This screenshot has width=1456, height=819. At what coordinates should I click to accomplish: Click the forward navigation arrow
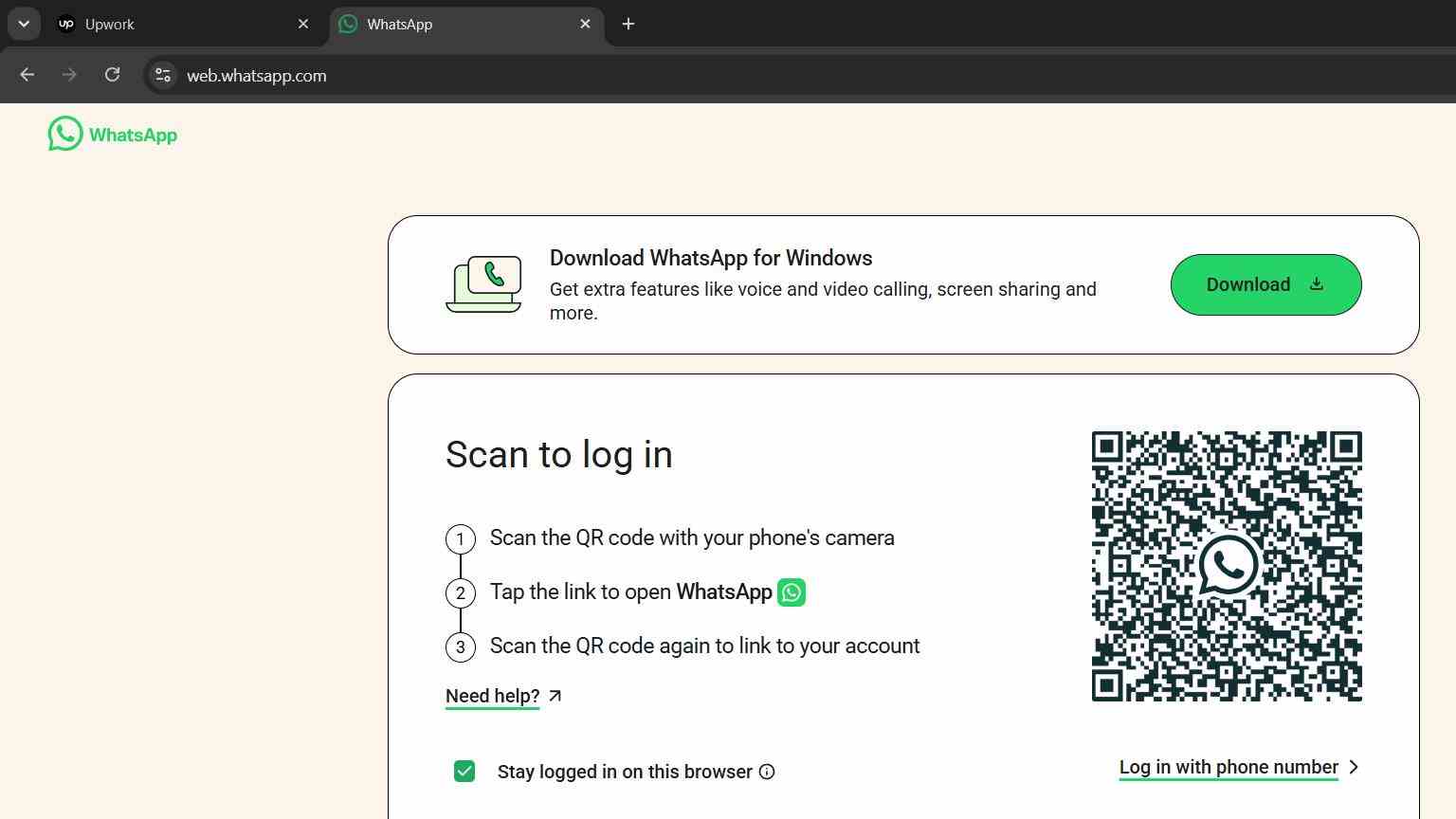(69, 75)
